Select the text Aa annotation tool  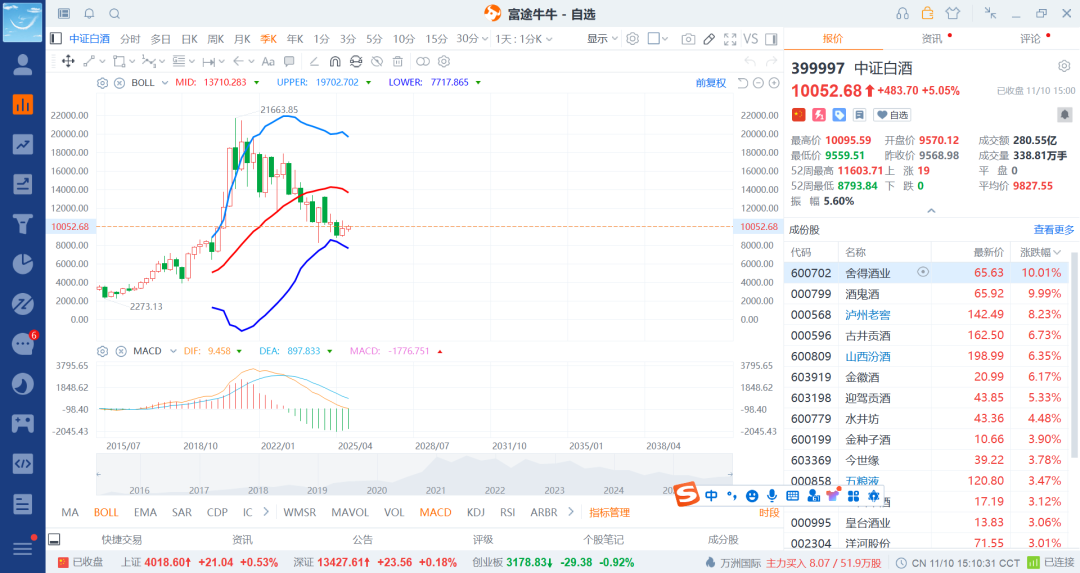[269, 61]
